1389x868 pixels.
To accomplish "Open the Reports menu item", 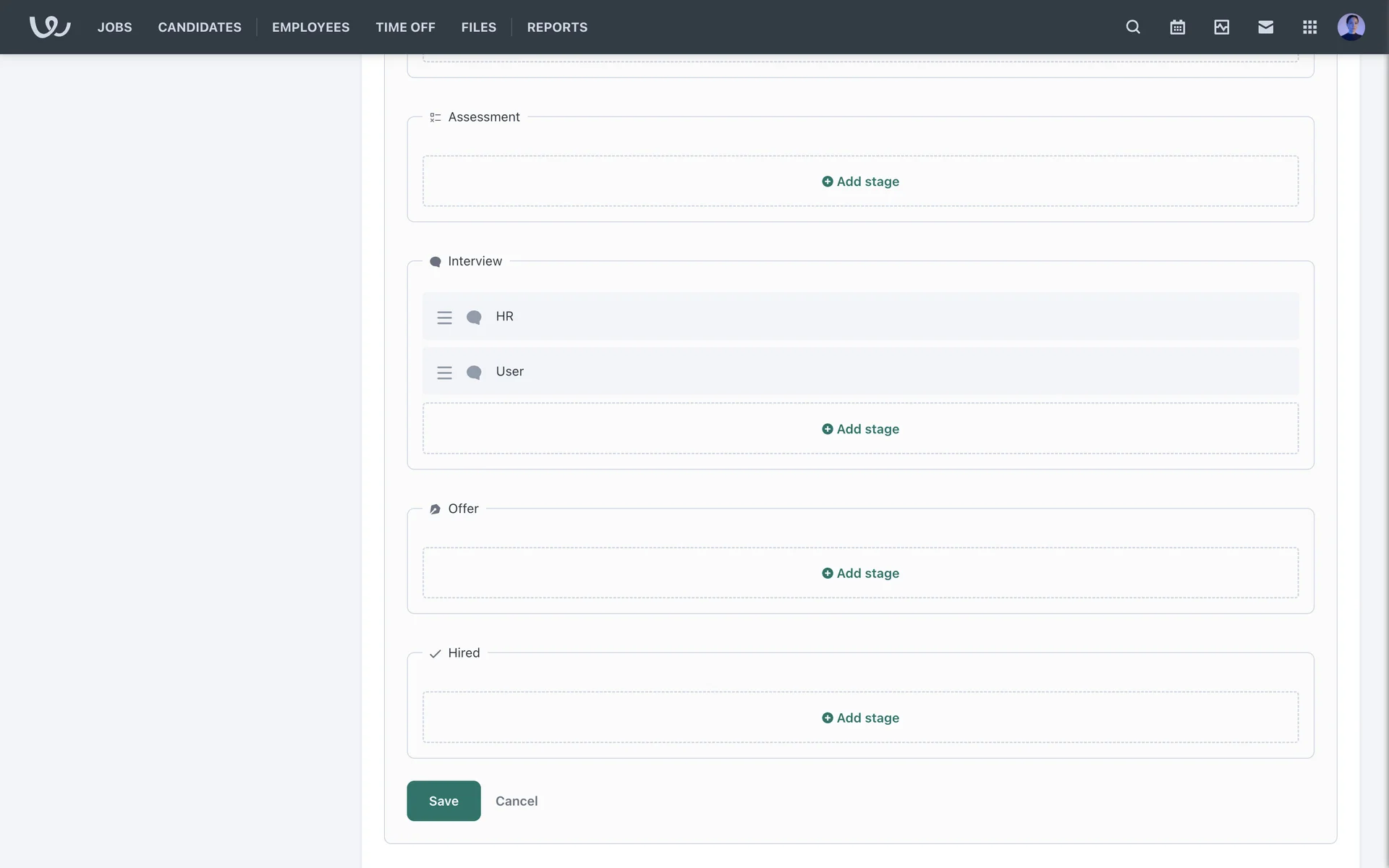I will 557,27.
